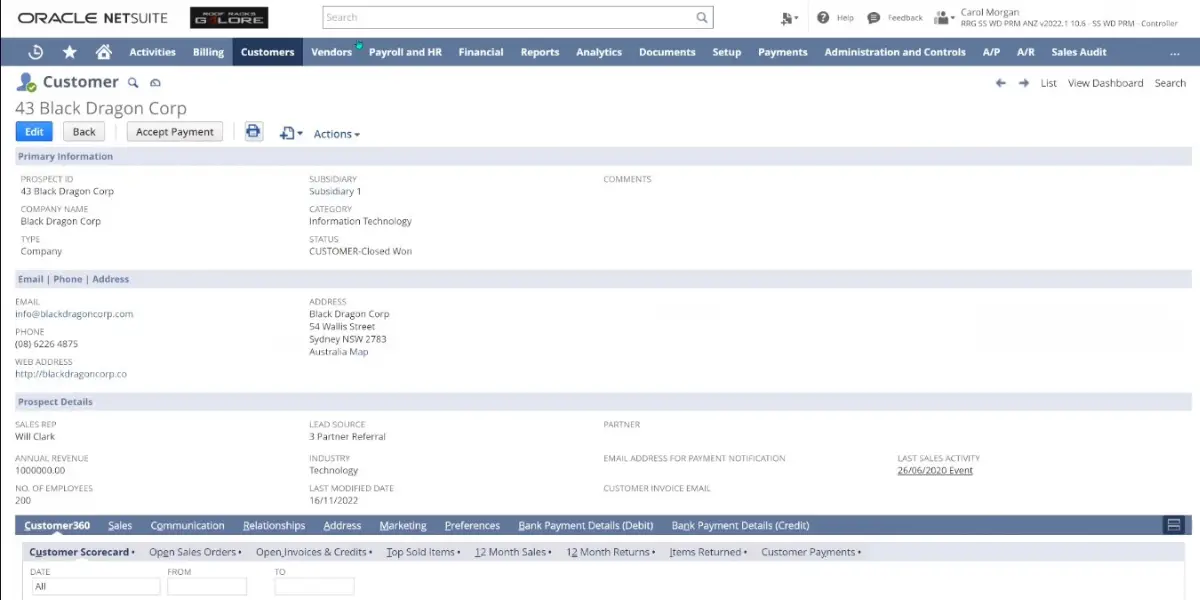Switch to the Preferences subtab
This screenshot has width=1200, height=600.
(x=472, y=525)
